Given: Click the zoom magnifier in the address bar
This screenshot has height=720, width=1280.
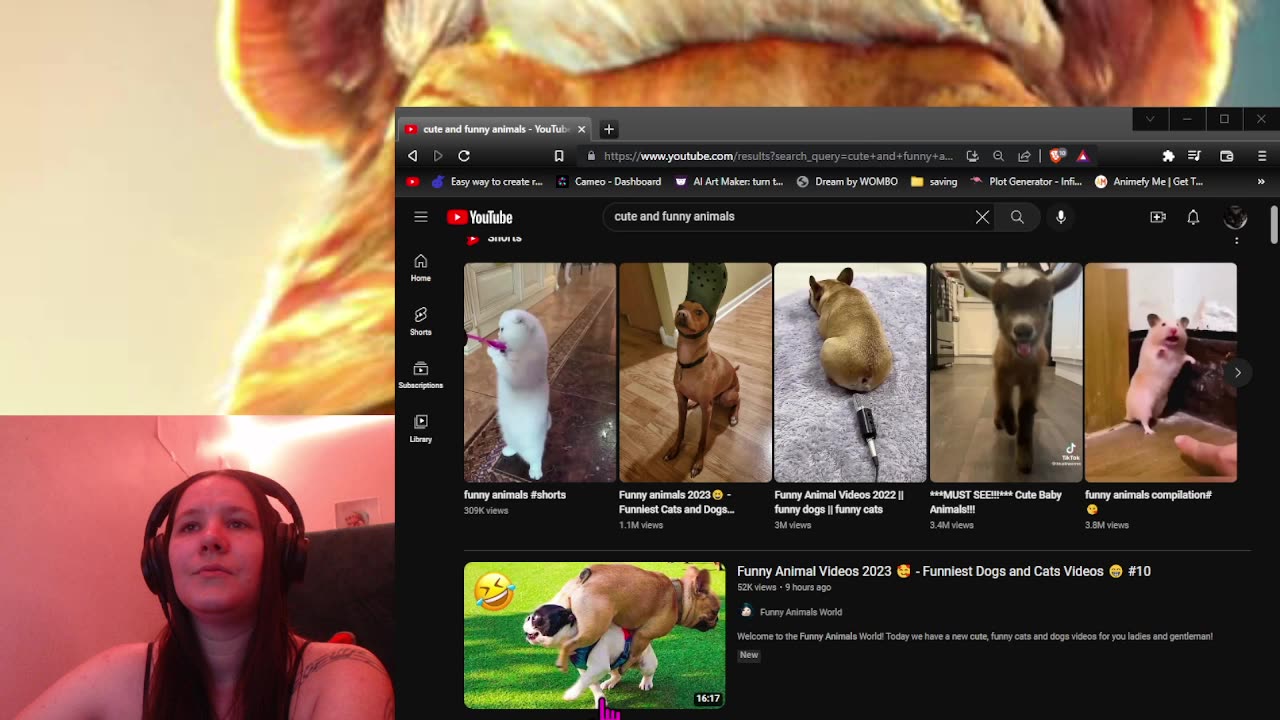Looking at the screenshot, I should pos(998,156).
